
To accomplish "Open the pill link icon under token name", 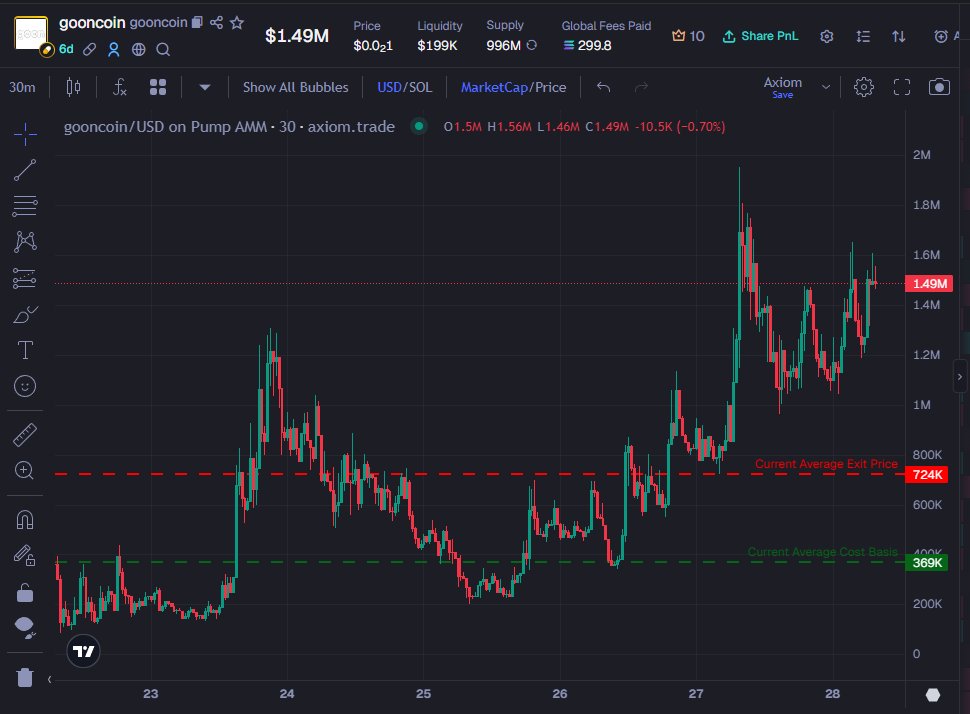I will pyautogui.click(x=90, y=49).
